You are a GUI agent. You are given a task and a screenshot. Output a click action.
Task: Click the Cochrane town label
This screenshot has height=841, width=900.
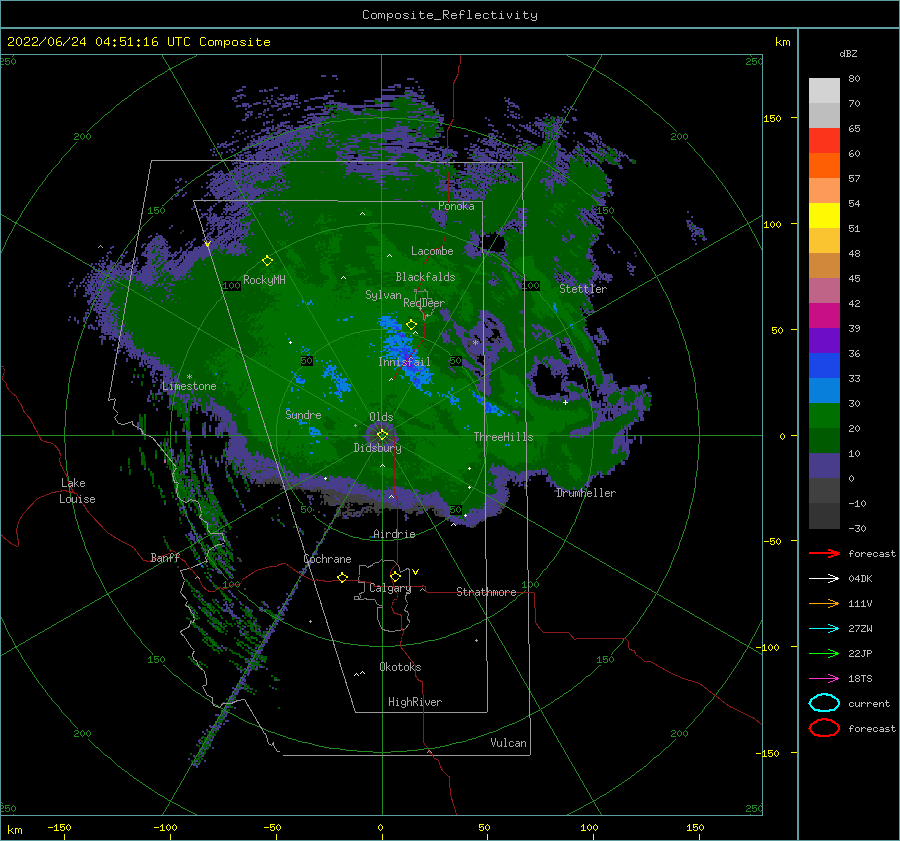click(327, 559)
